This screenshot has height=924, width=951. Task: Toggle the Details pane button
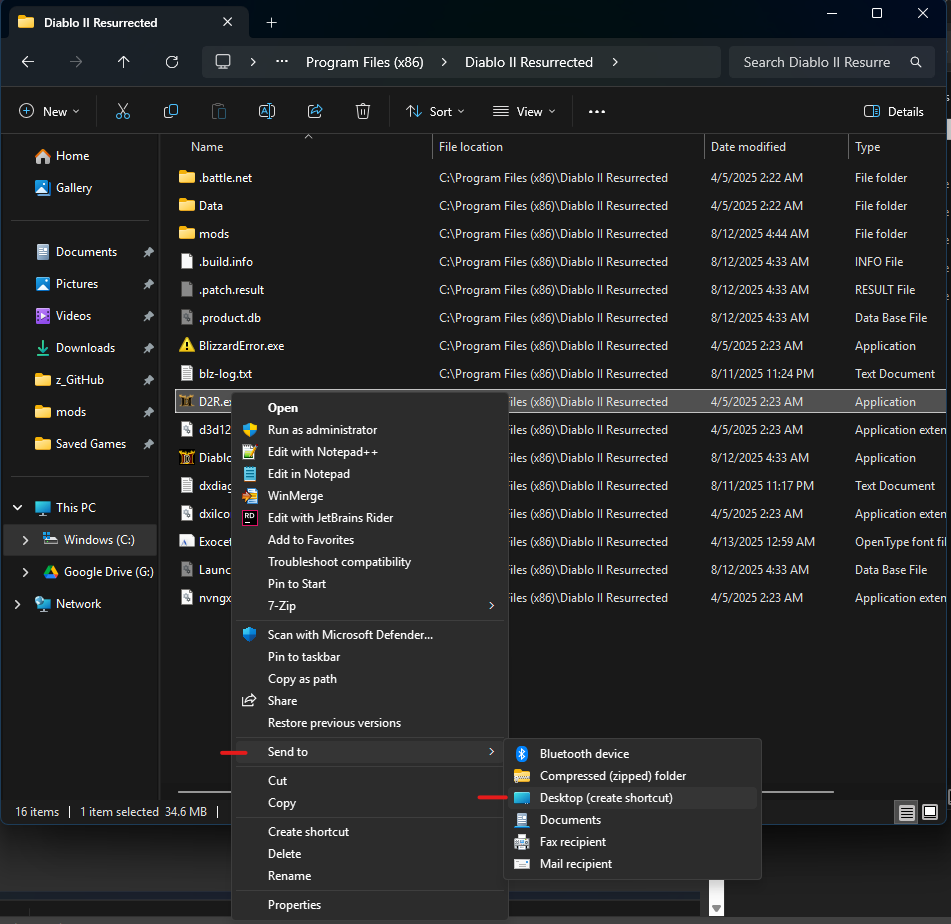point(893,112)
